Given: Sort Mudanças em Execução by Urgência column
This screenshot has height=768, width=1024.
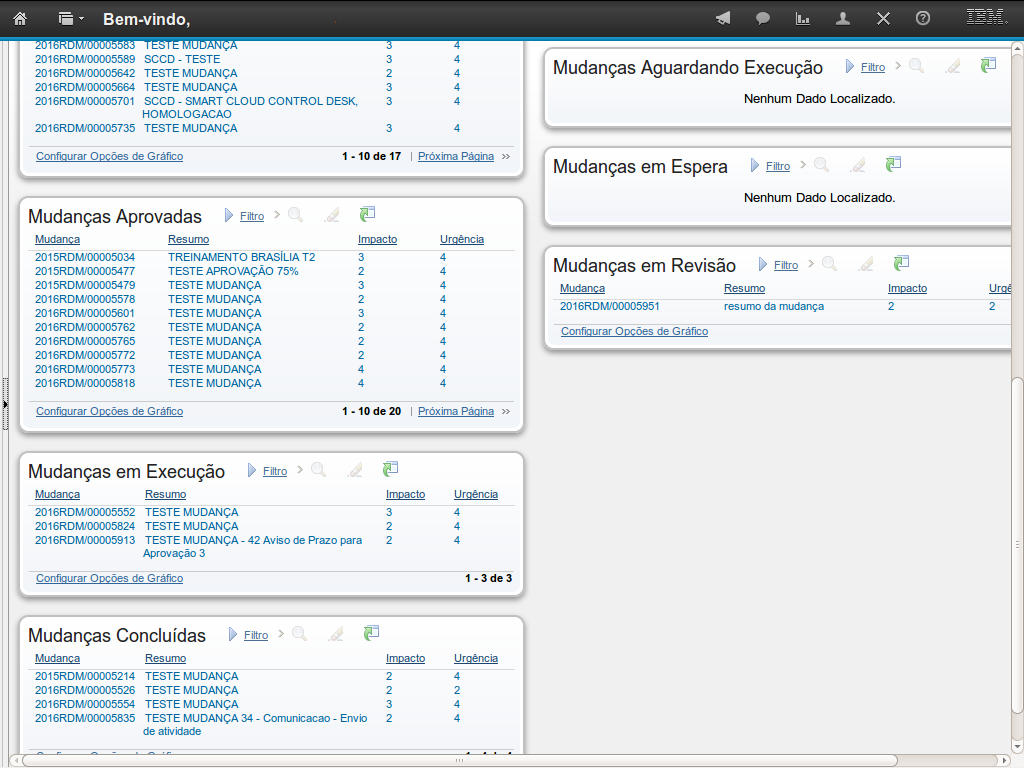Looking at the screenshot, I should click(x=475, y=495).
